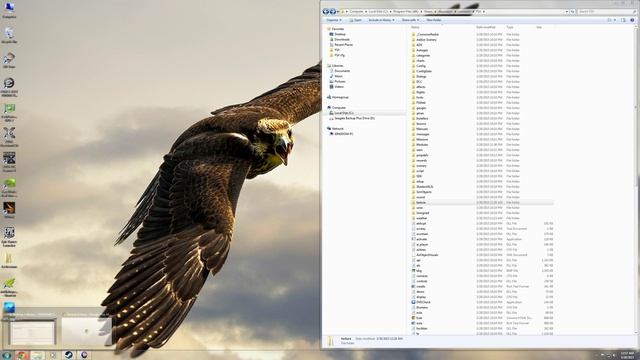This screenshot has height=360, width=640.
Task: Open address bar history dropdown
Action: coord(567,12)
